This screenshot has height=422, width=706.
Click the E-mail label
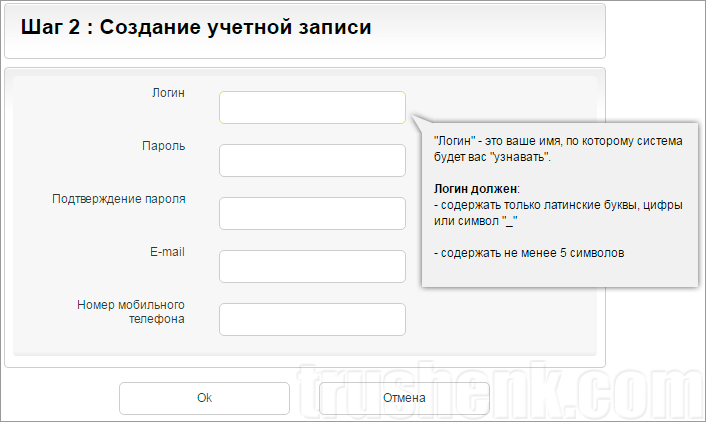click(x=164, y=252)
